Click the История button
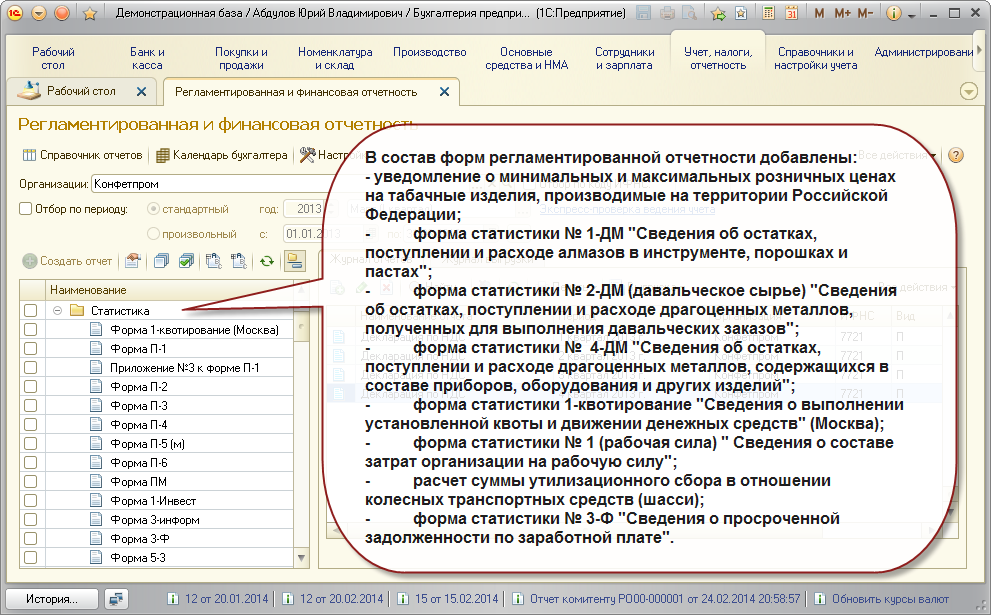991x615 pixels. [52, 598]
